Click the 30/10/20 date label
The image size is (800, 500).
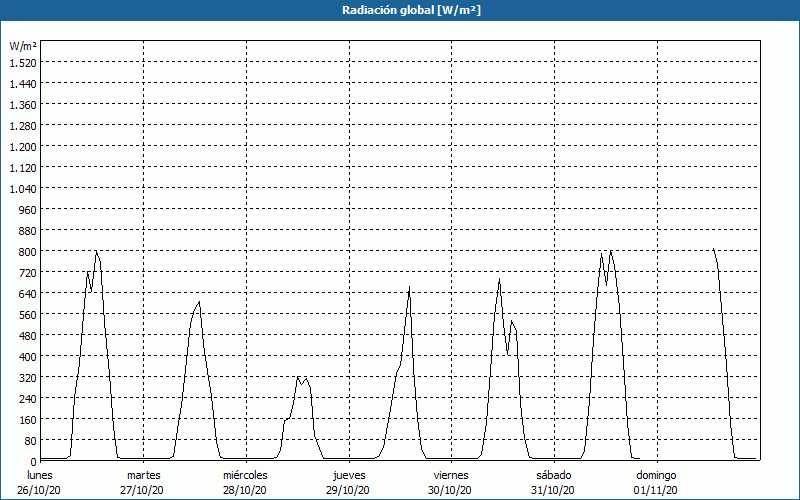coord(450,490)
